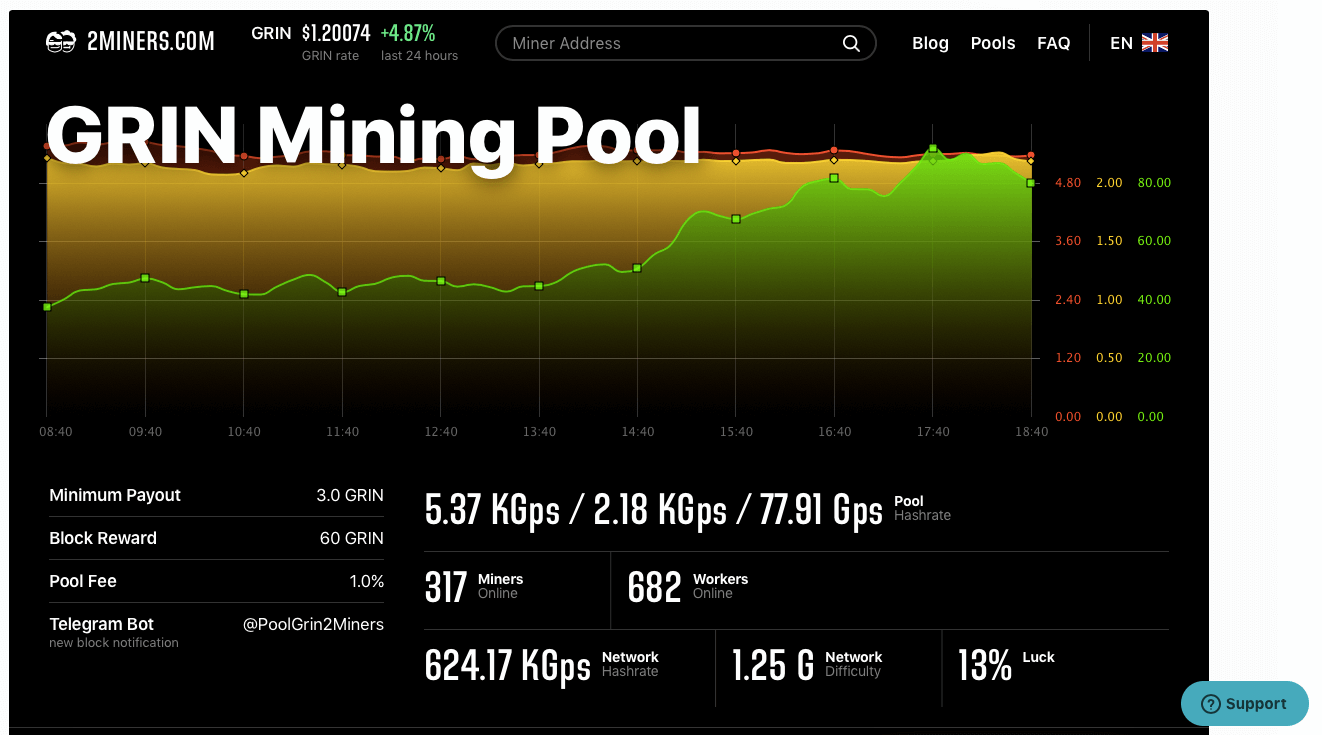Open the EN language selector
1322x735 pixels.
[1121, 43]
